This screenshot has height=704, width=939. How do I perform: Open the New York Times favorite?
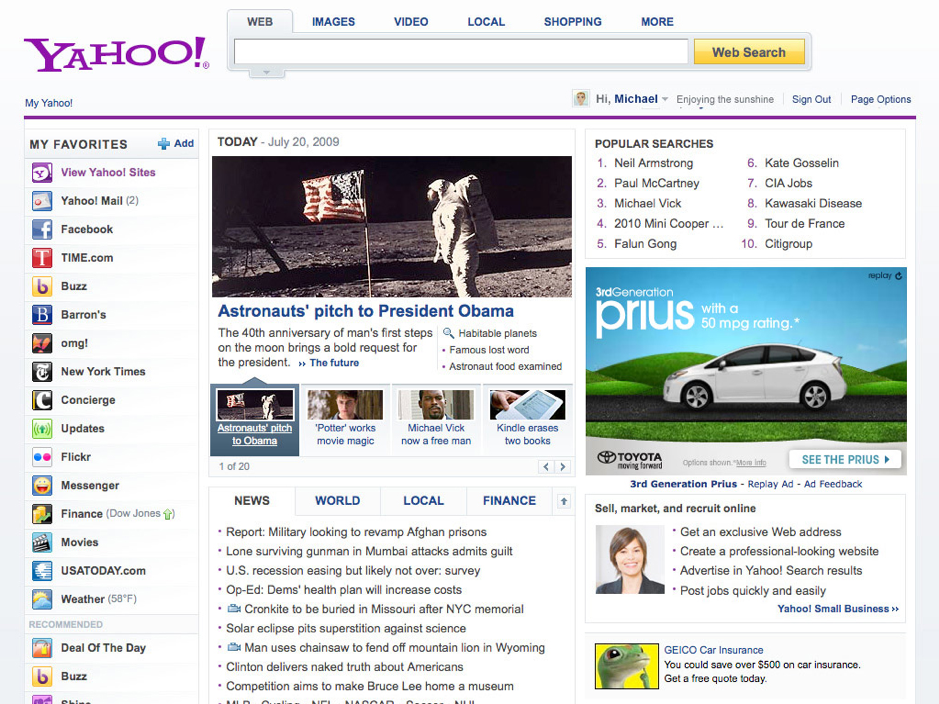(x=40, y=371)
